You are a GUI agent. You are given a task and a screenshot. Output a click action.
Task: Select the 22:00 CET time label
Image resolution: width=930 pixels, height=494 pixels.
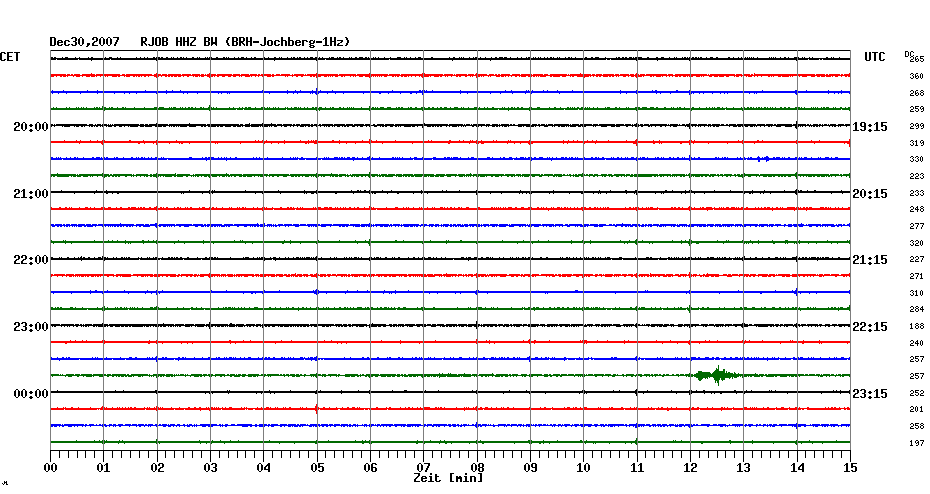coord(31,260)
